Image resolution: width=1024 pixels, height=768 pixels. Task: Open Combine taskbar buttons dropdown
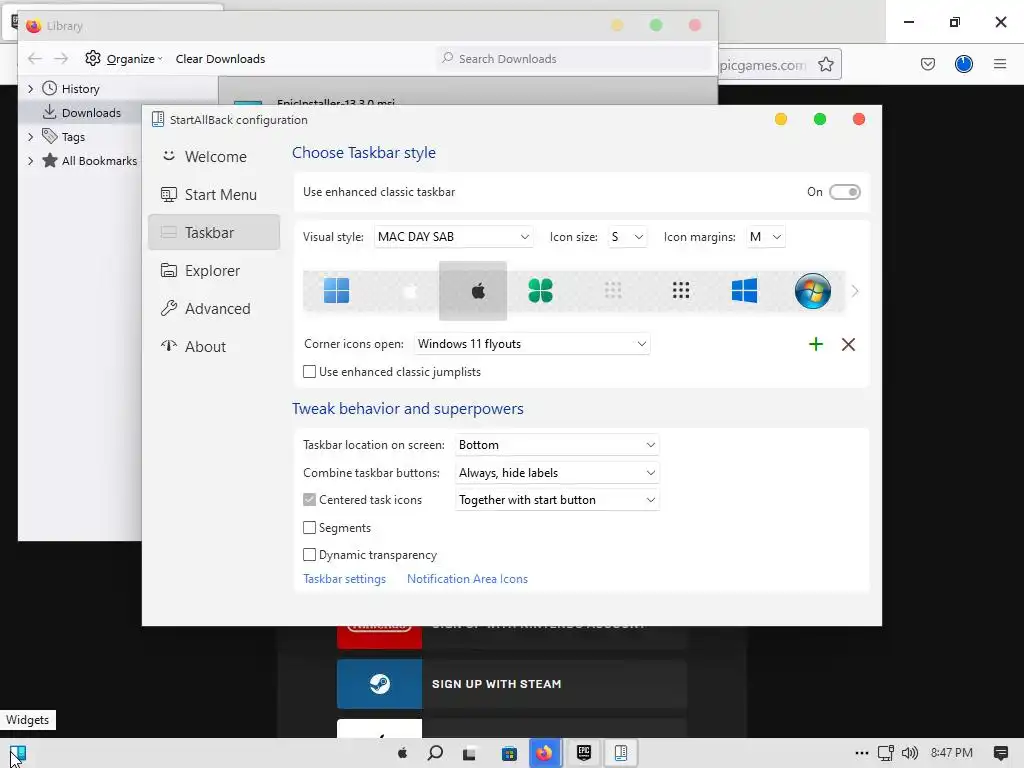[x=556, y=473]
